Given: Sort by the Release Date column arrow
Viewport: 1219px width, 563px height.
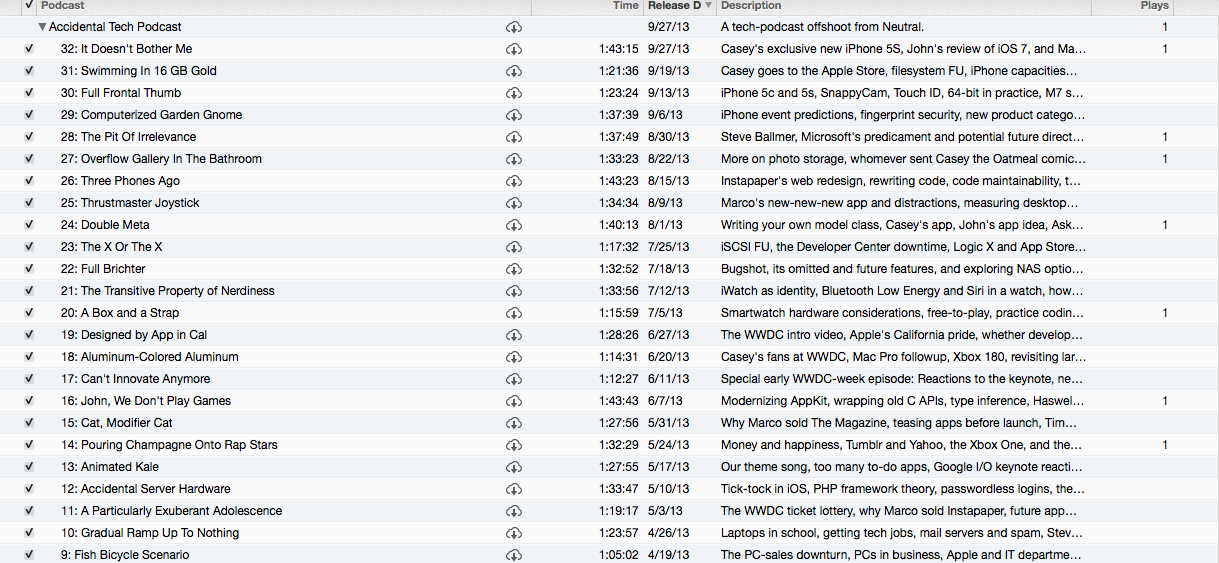Looking at the screenshot, I should [709, 6].
